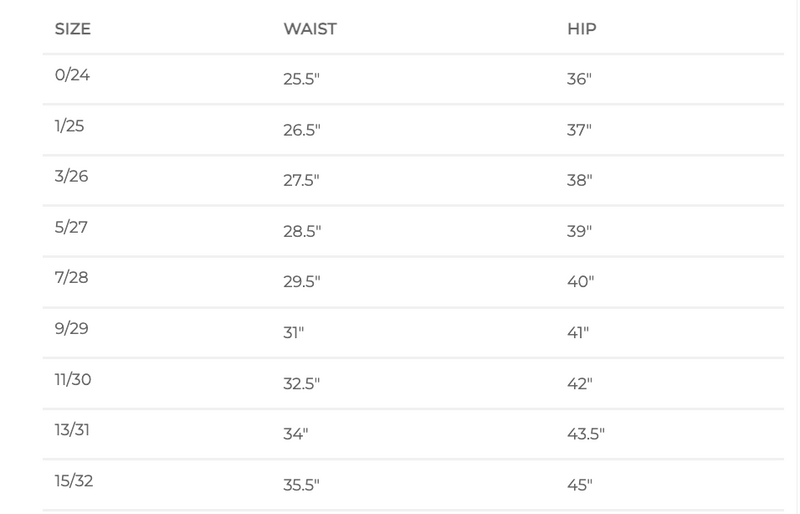Click the 42" hip value
The image size is (800, 514).
pyautogui.click(x=580, y=384)
